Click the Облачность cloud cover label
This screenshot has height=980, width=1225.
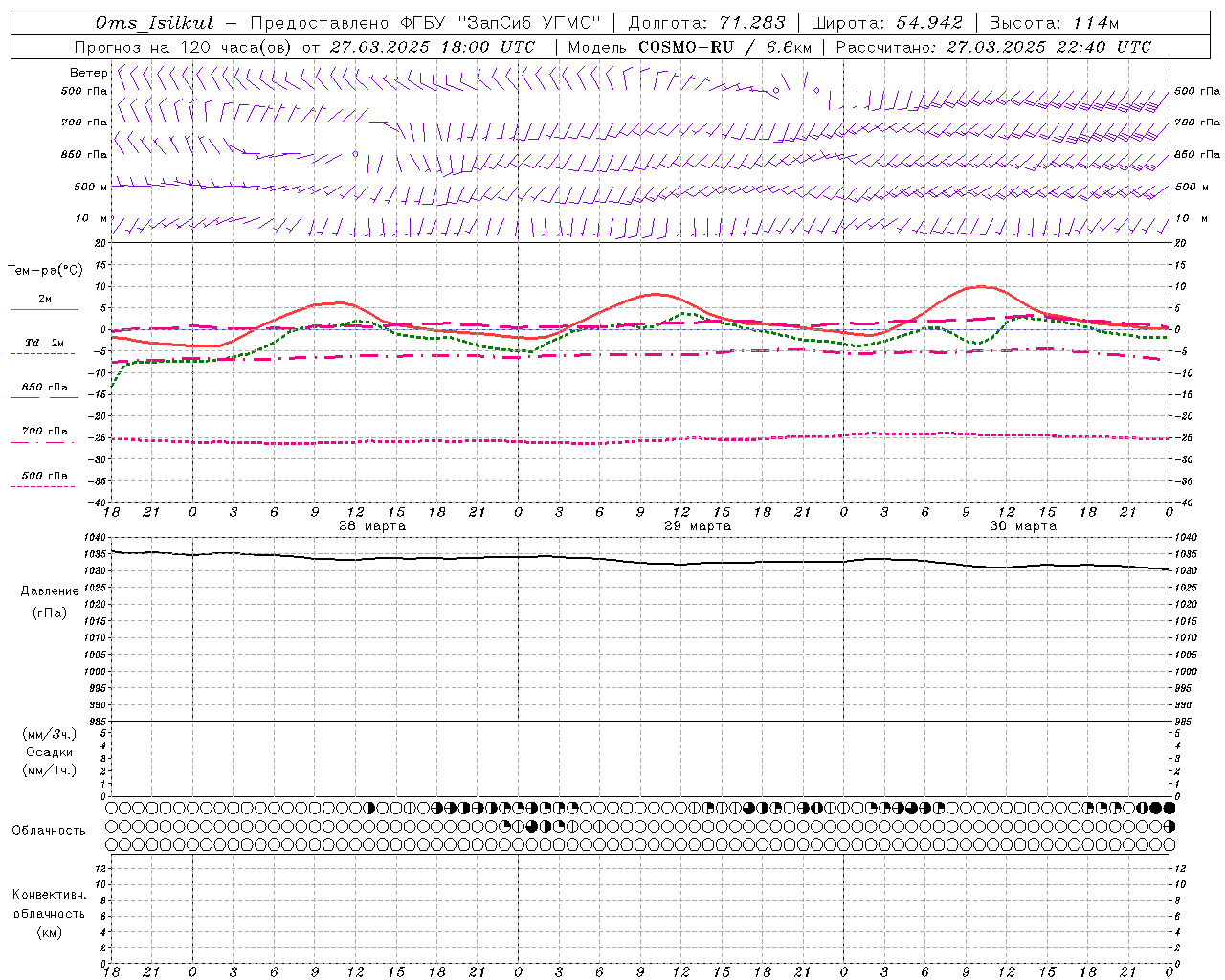(x=49, y=831)
